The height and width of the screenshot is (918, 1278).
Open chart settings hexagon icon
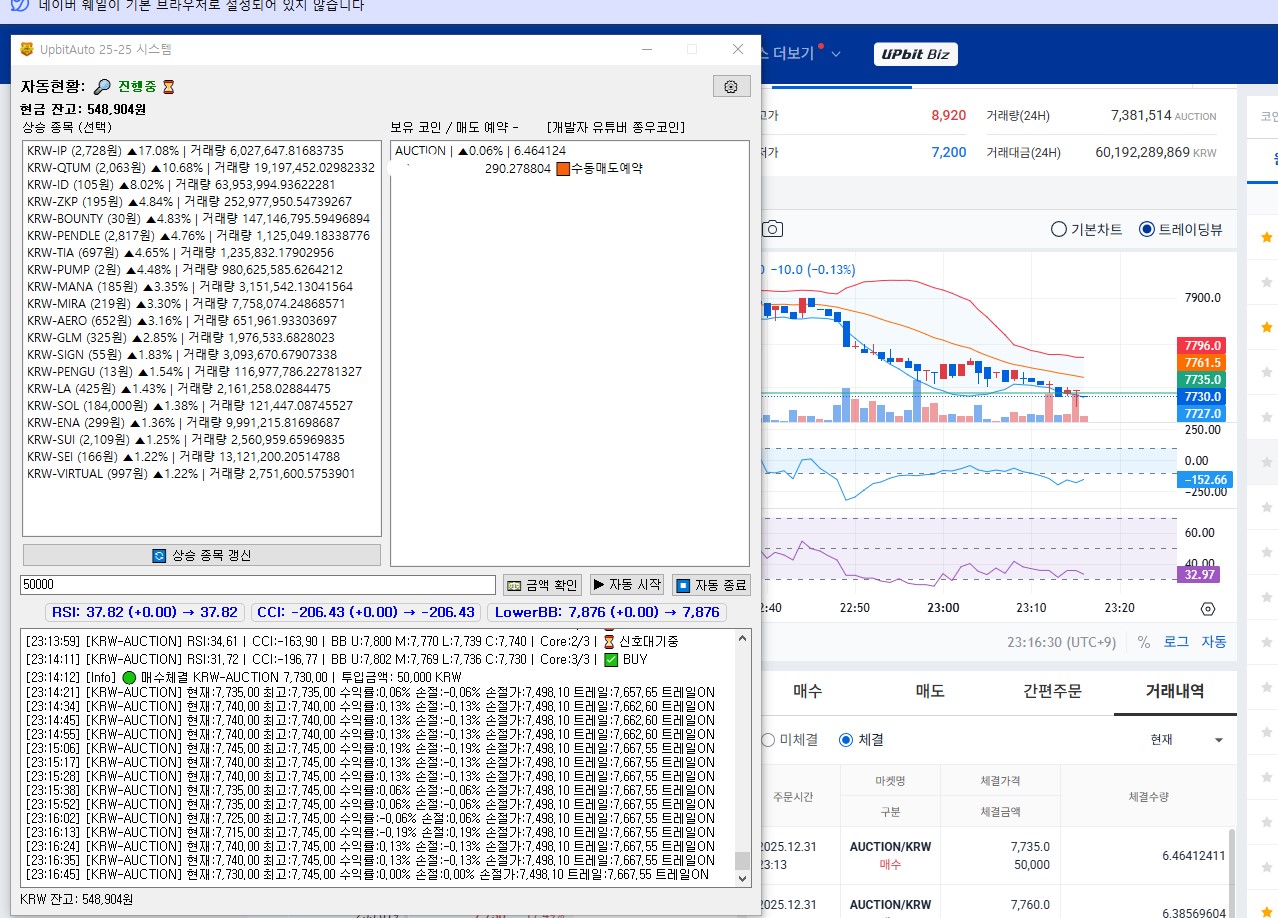[x=1207, y=609]
